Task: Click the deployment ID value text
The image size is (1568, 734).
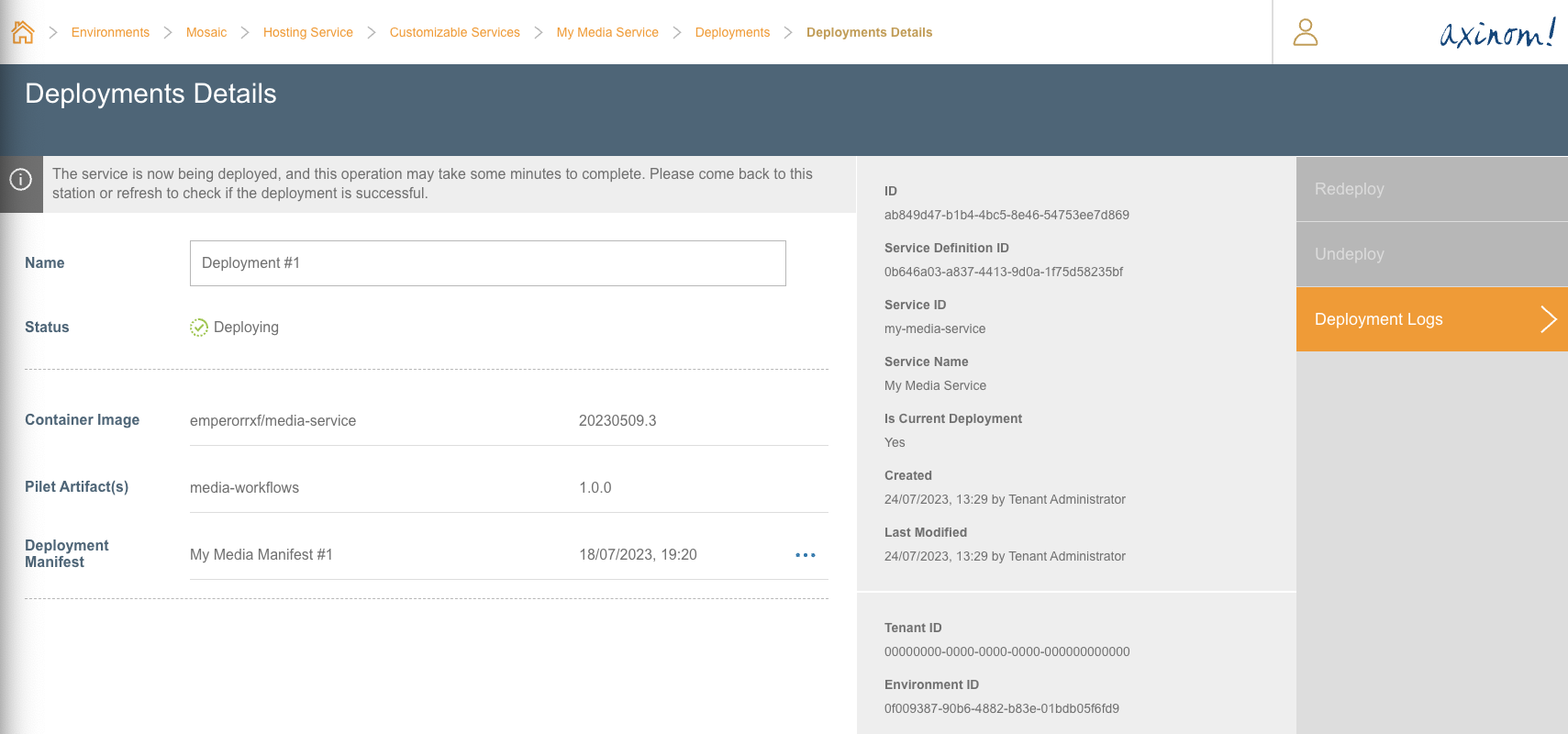Action: point(1006,216)
